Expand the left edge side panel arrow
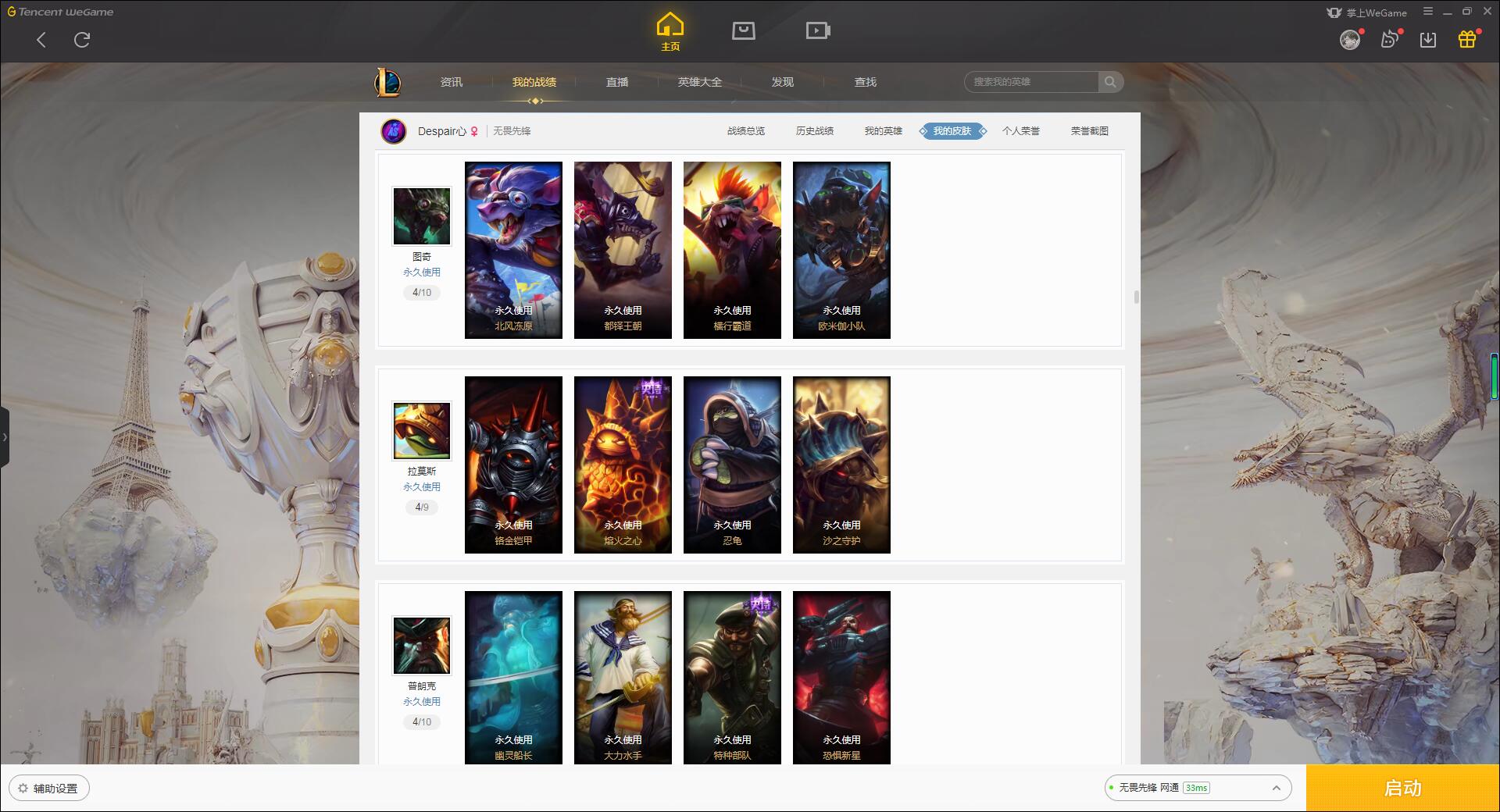 (5, 437)
